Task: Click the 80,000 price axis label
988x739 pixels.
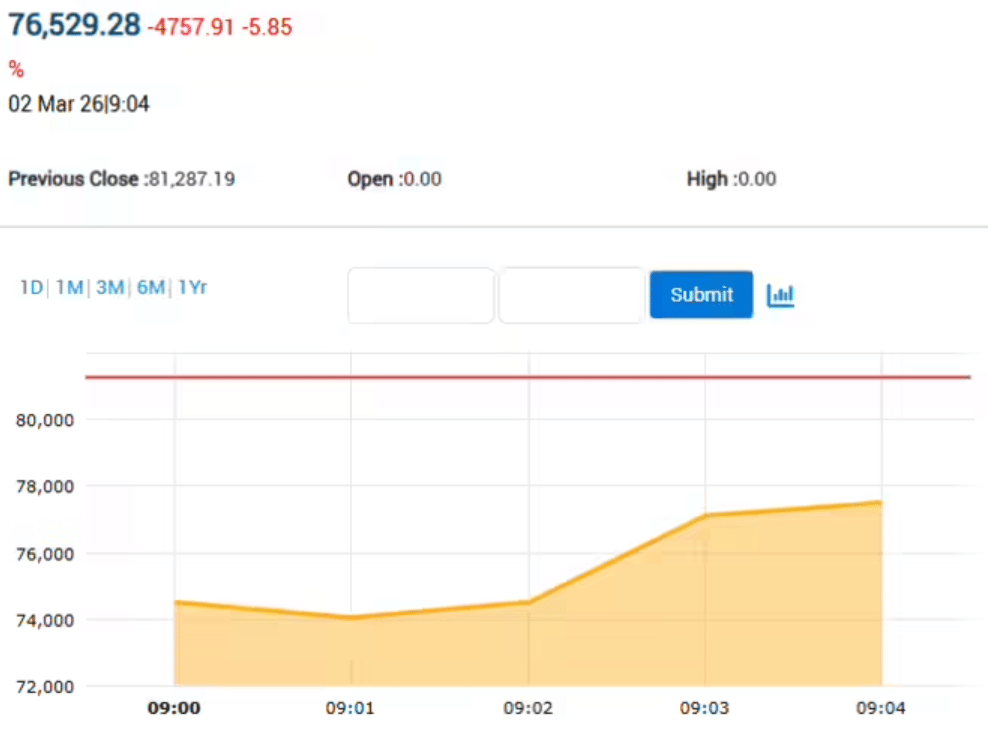Action: [x=46, y=420]
